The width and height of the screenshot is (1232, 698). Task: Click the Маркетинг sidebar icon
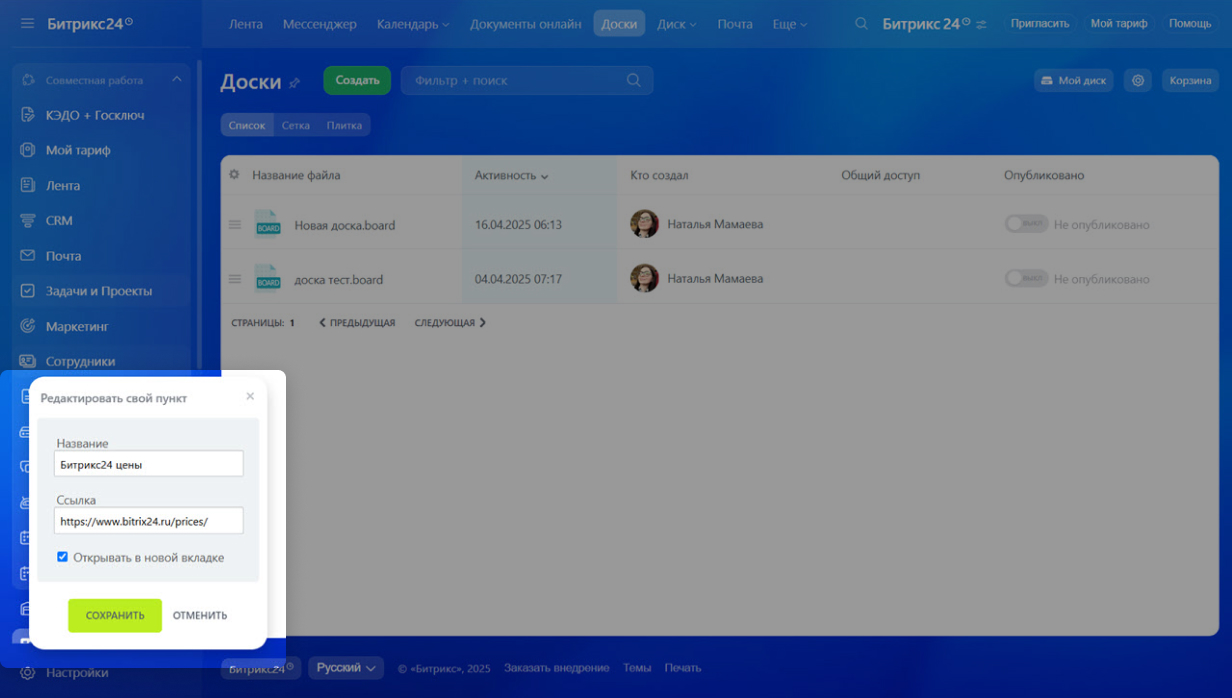click(x=28, y=326)
